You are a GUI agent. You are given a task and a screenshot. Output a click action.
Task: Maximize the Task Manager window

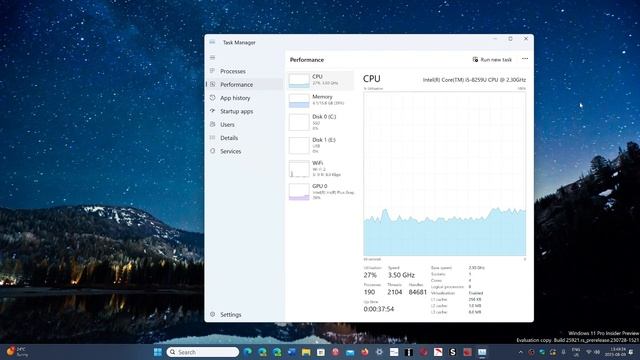coord(510,39)
